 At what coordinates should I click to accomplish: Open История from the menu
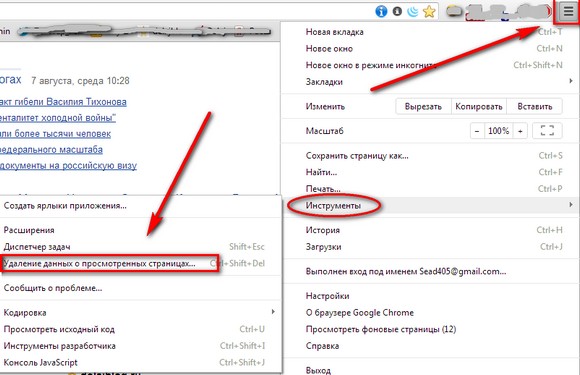tap(431, 230)
